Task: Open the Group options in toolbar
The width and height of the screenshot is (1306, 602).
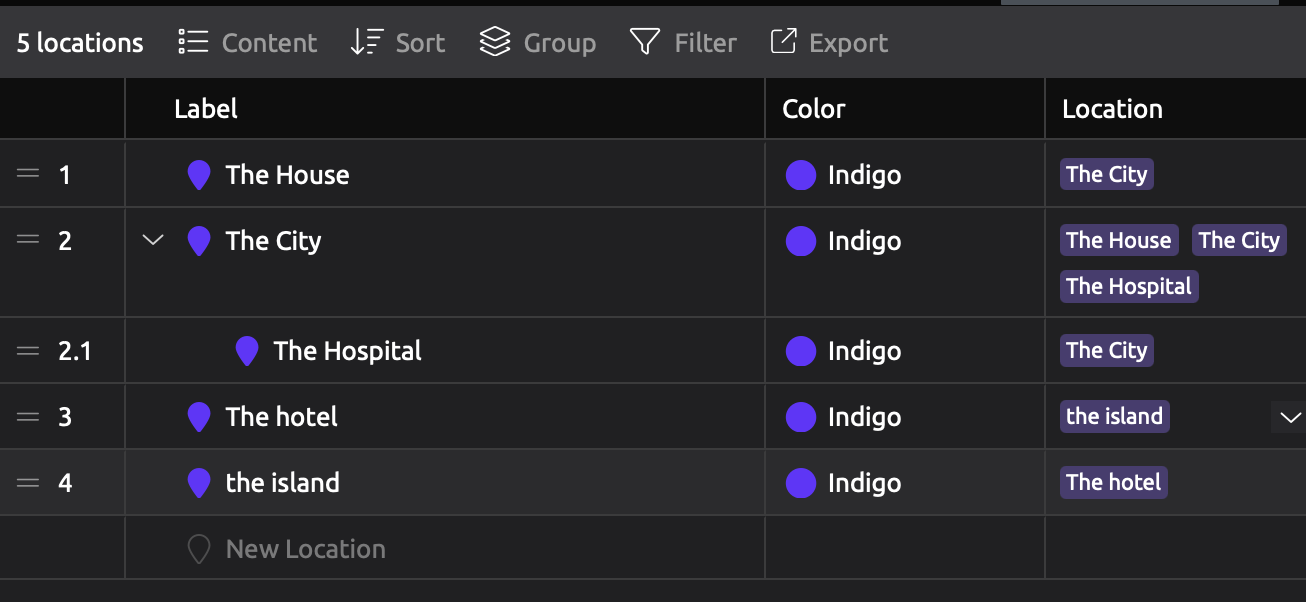Action: tap(538, 43)
